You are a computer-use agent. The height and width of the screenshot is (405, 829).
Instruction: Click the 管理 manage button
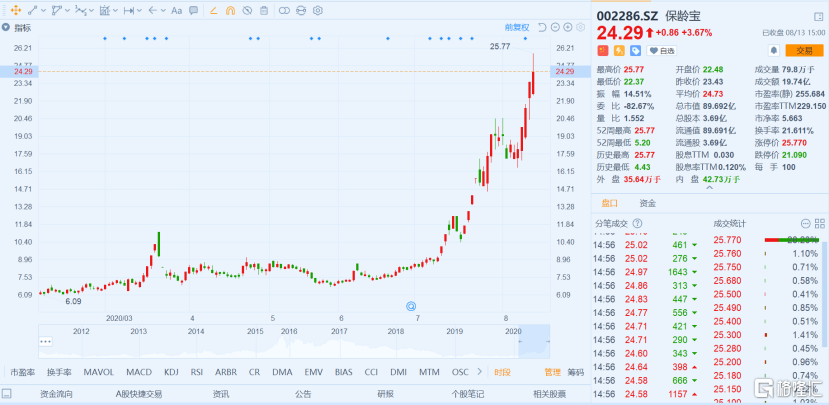(552, 372)
